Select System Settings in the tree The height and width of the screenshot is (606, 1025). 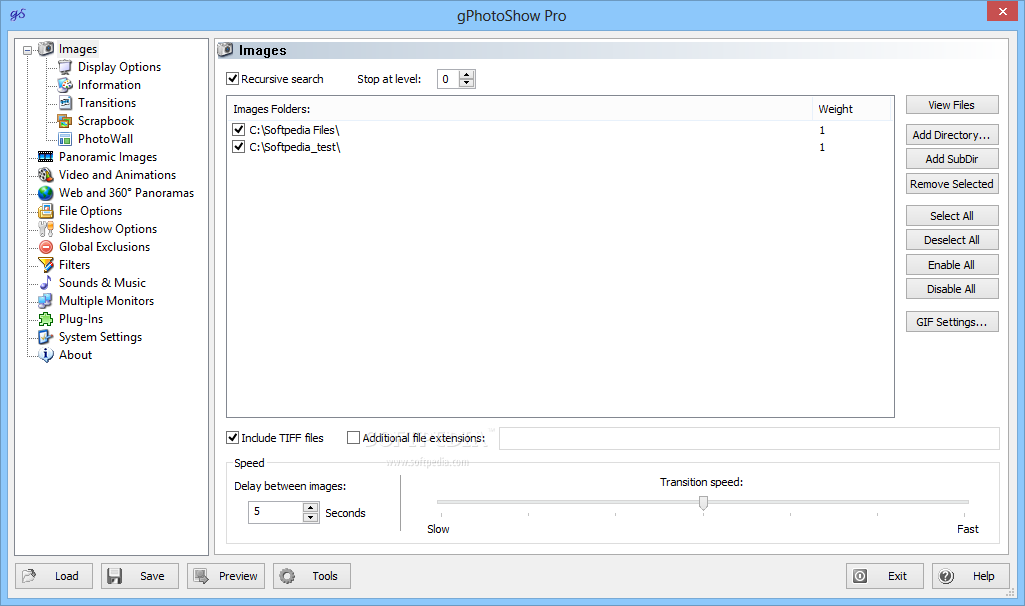coord(100,337)
